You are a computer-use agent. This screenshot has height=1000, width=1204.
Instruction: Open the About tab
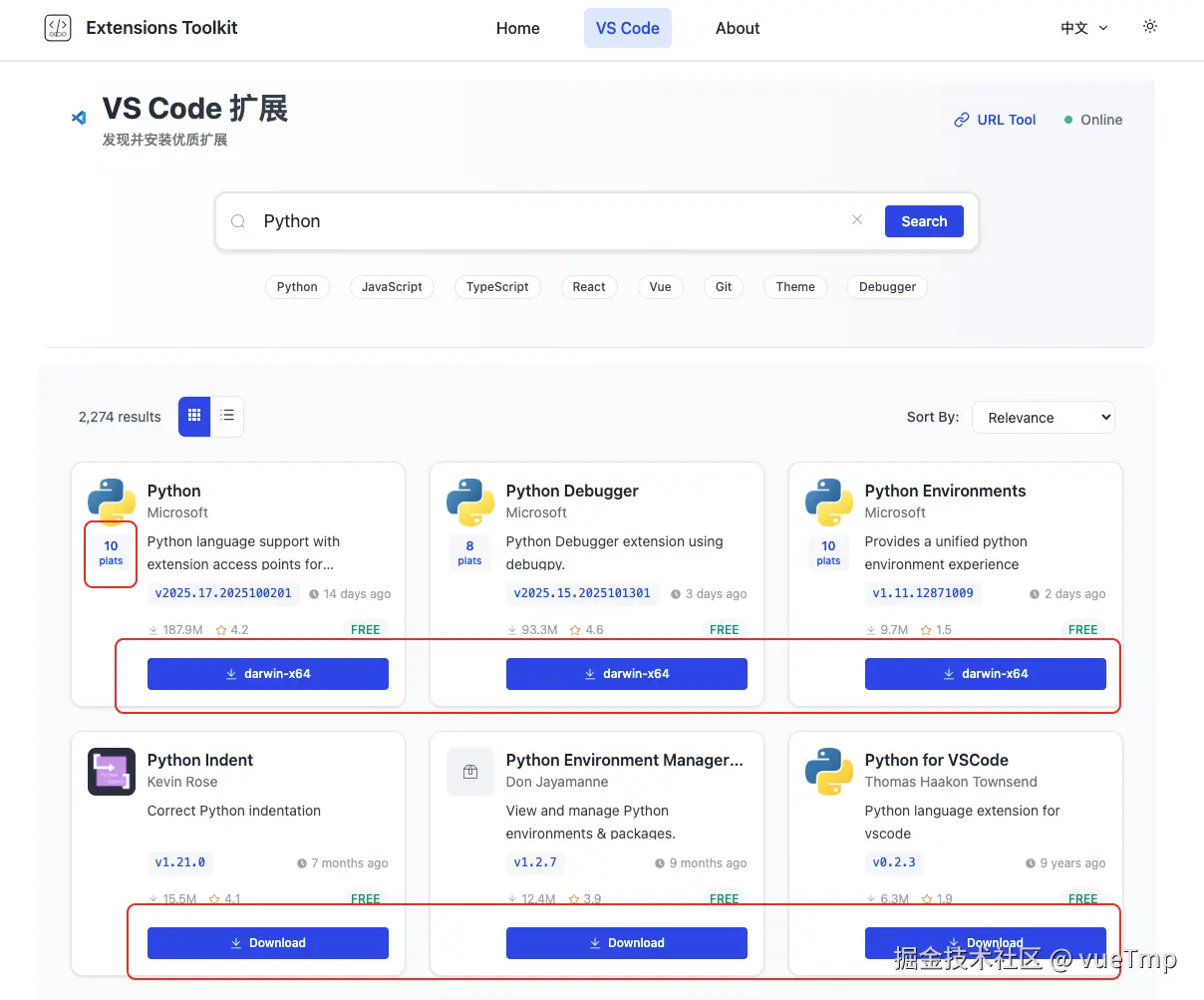click(738, 28)
